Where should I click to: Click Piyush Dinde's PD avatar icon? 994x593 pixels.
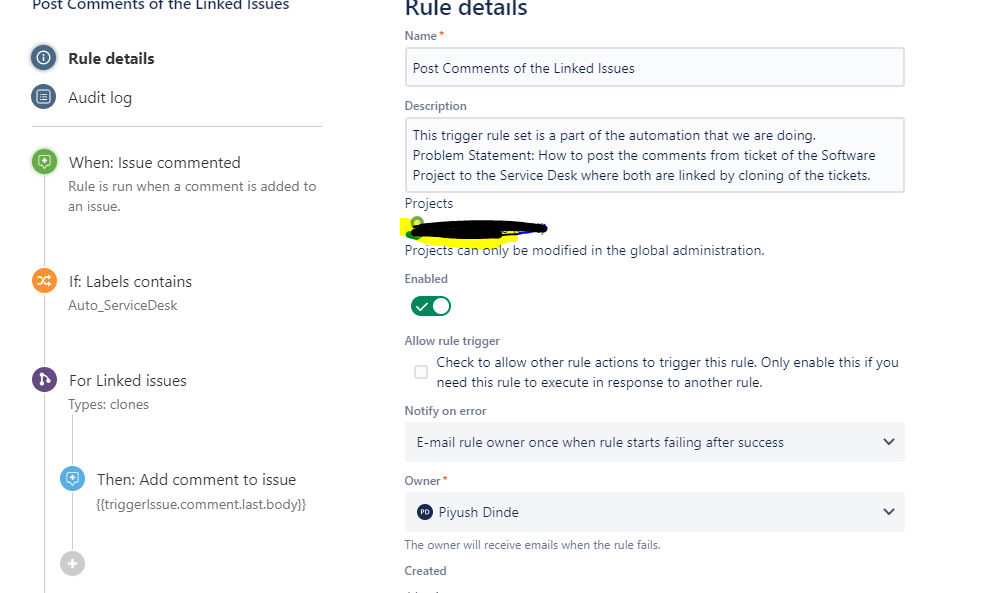pos(425,512)
